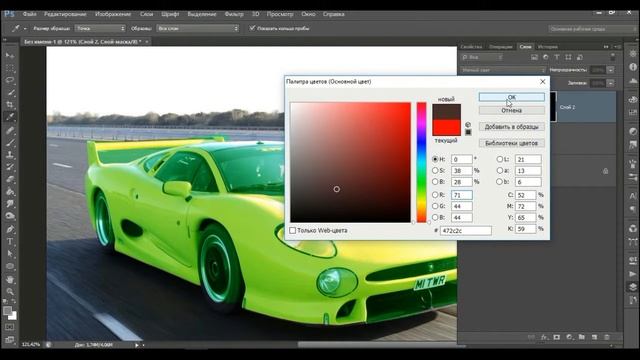Click Добавить в образцы button

coord(511,127)
